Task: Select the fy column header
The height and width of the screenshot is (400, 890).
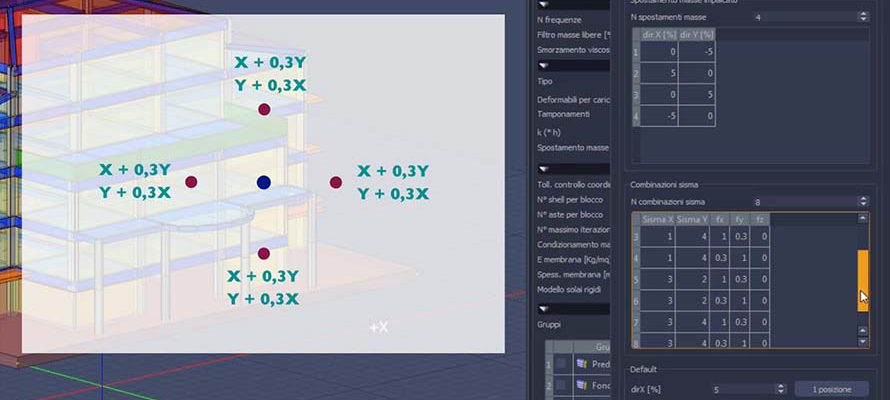Action: [740, 219]
